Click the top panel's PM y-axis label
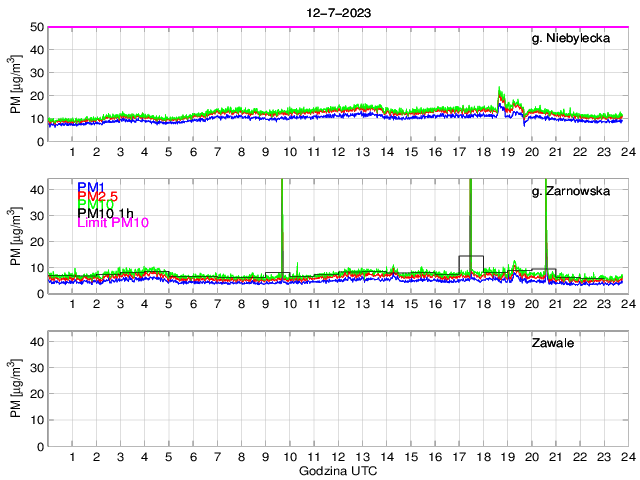This screenshot has height=480, width=640. tap(15, 84)
